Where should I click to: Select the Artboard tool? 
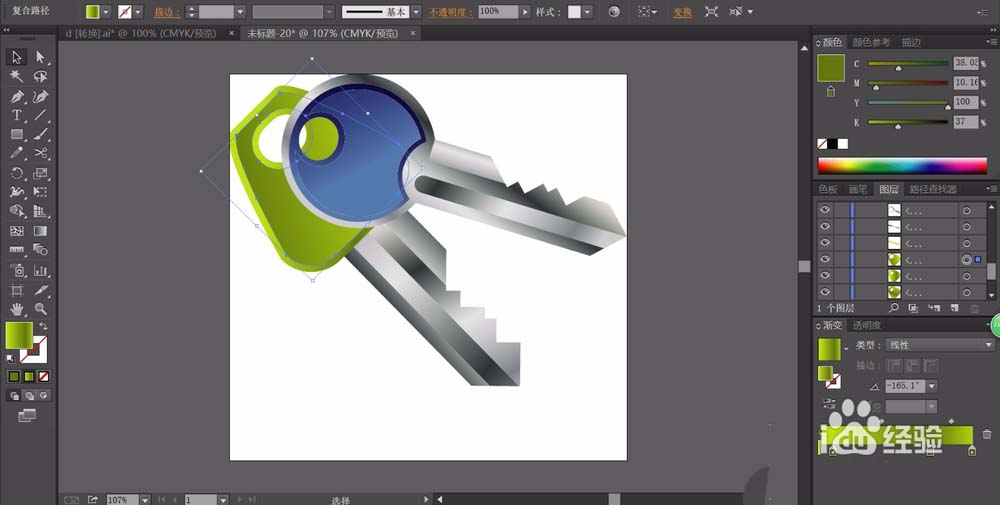point(17,290)
